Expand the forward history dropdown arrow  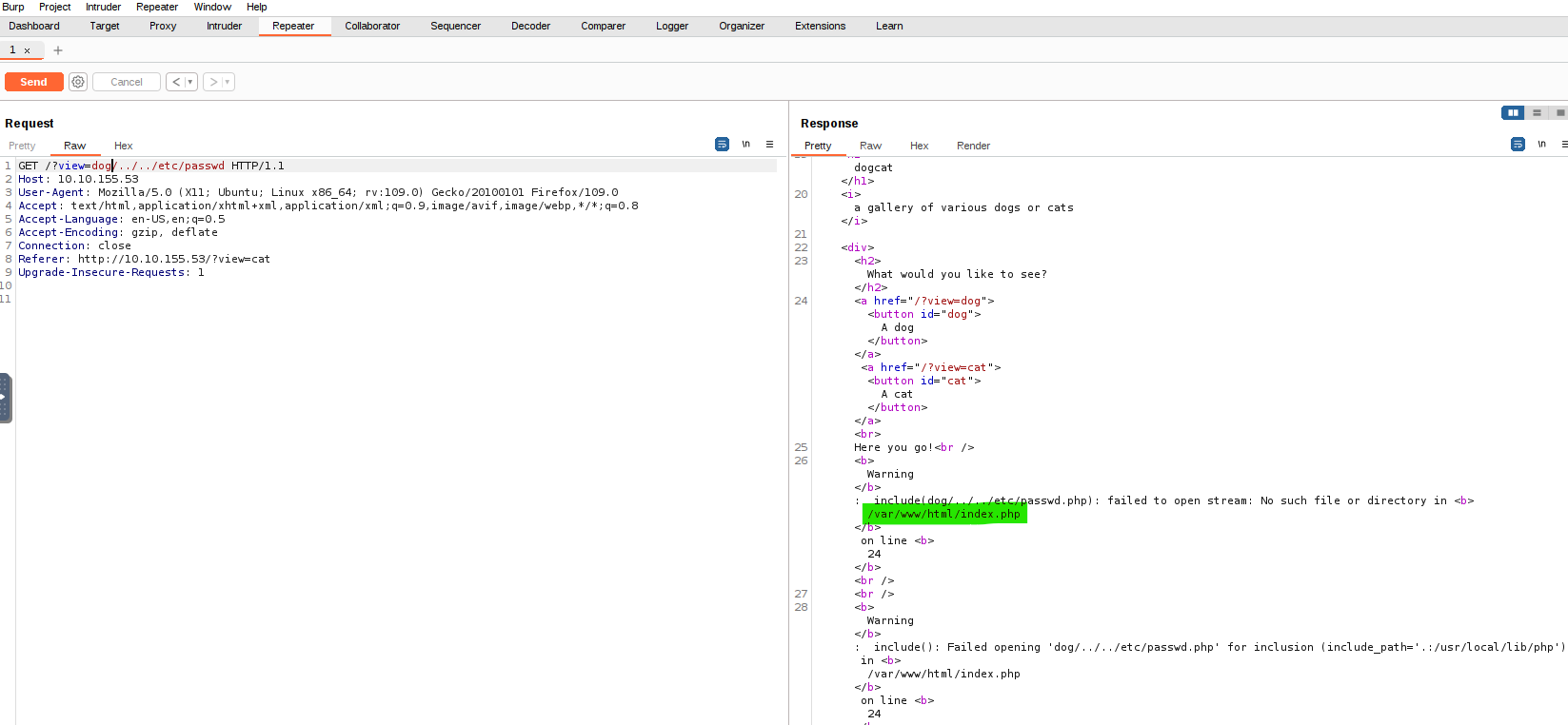click(228, 82)
